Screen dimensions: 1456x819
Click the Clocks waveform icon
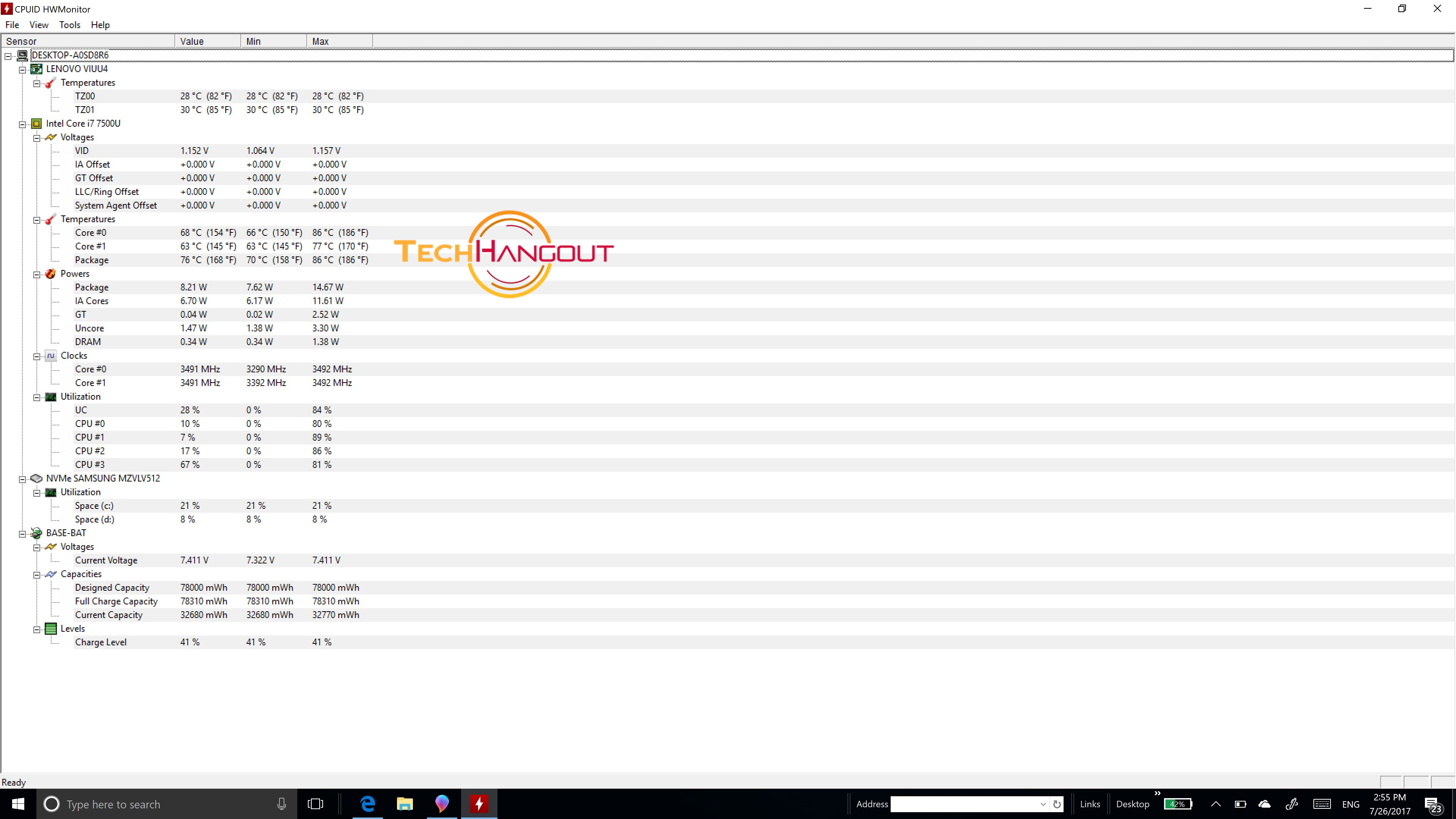(51, 356)
